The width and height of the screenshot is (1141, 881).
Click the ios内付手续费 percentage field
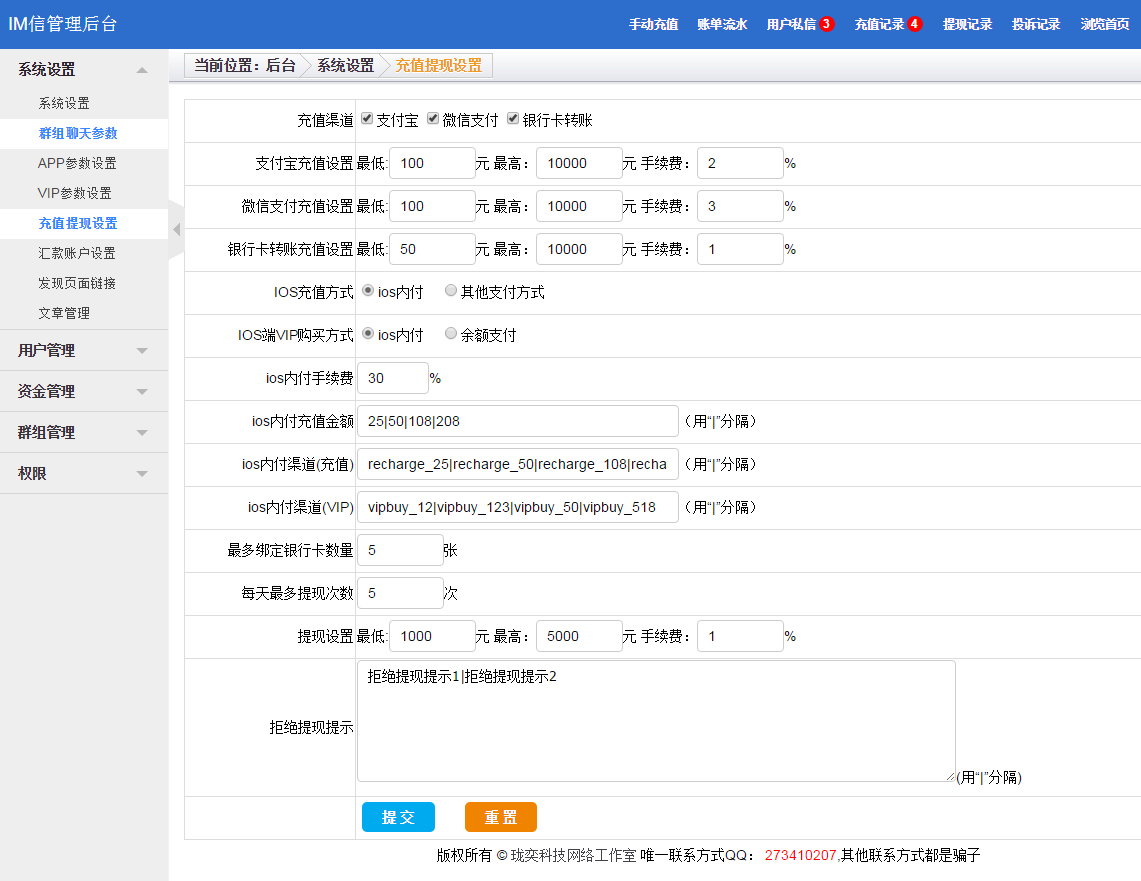tap(392, 378)
